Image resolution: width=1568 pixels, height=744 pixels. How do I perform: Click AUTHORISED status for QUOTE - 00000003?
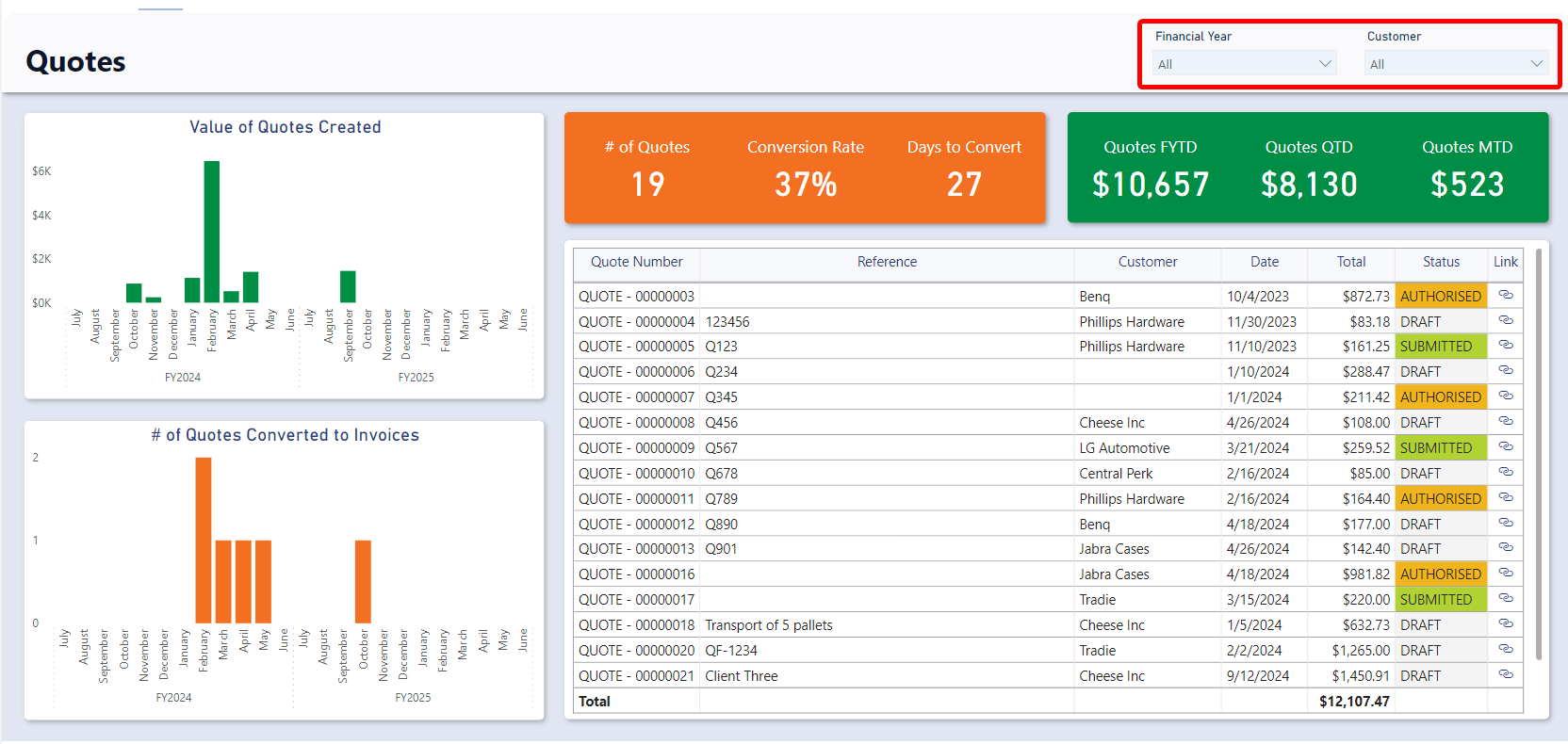[x=1441, y=296]
